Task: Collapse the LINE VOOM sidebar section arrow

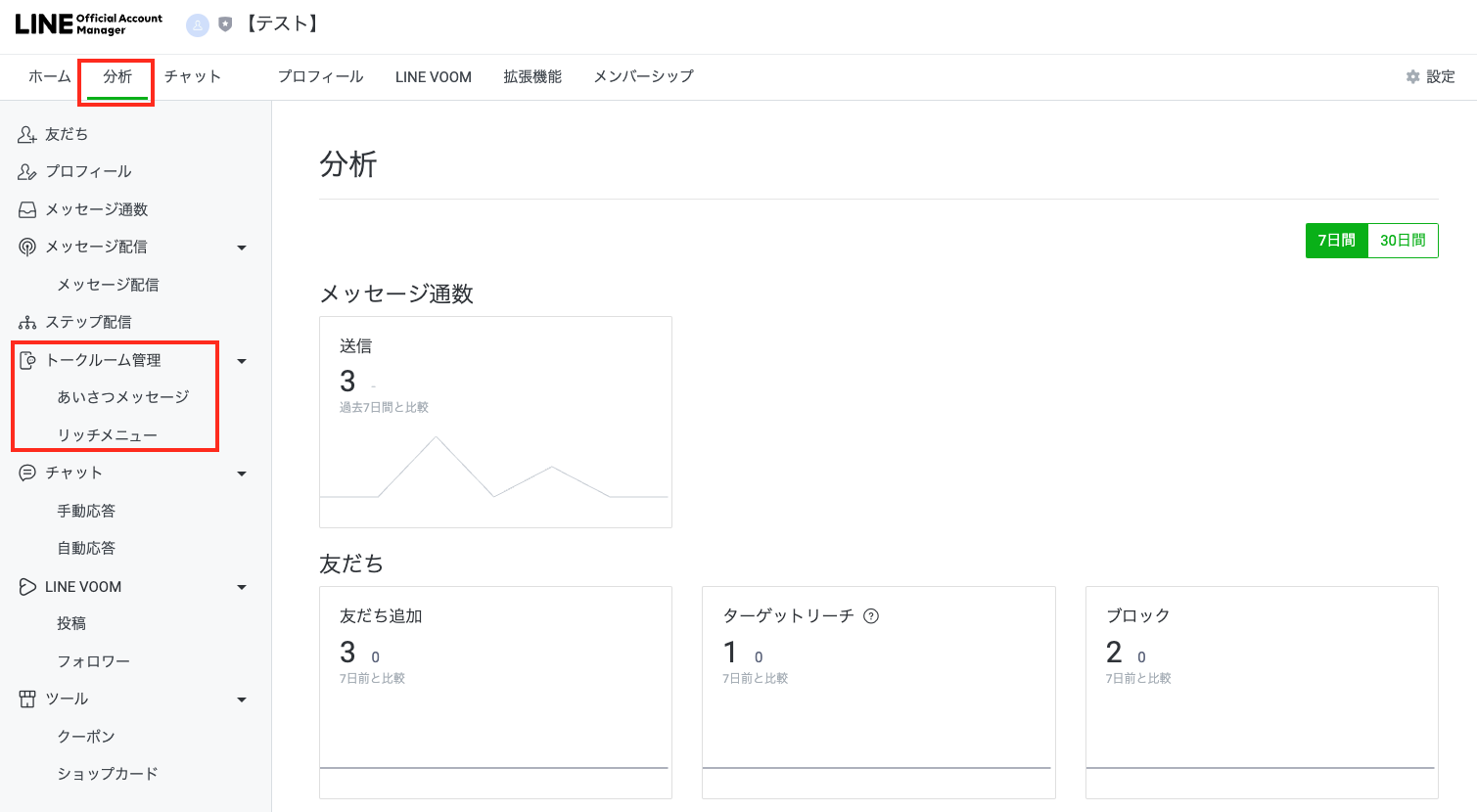Action: click(242, 588)
